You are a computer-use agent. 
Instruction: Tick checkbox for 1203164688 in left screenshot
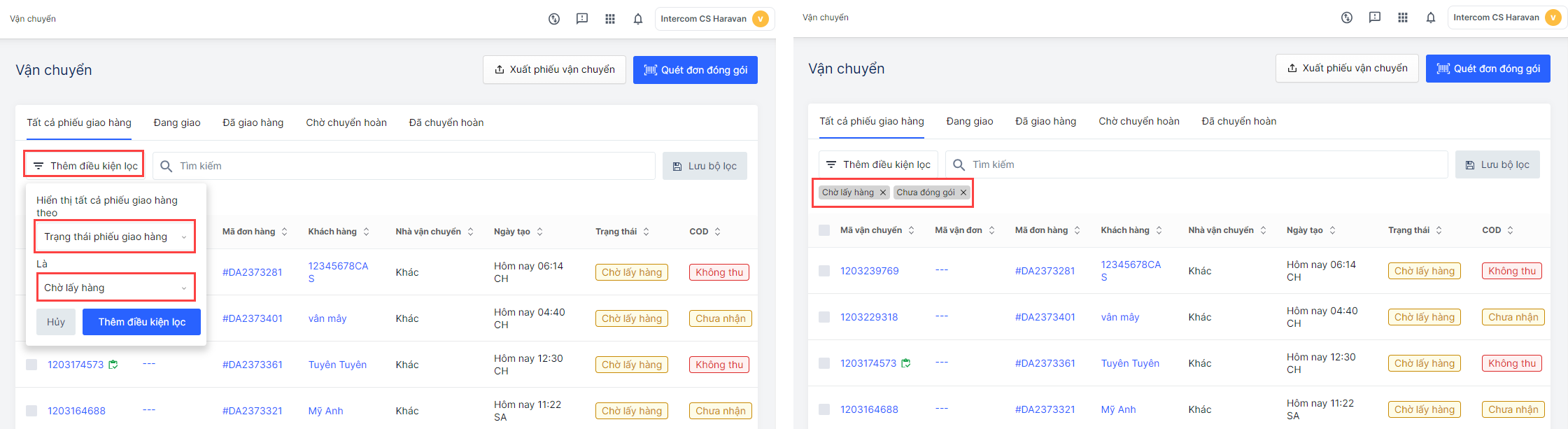(x=31, y=411)
